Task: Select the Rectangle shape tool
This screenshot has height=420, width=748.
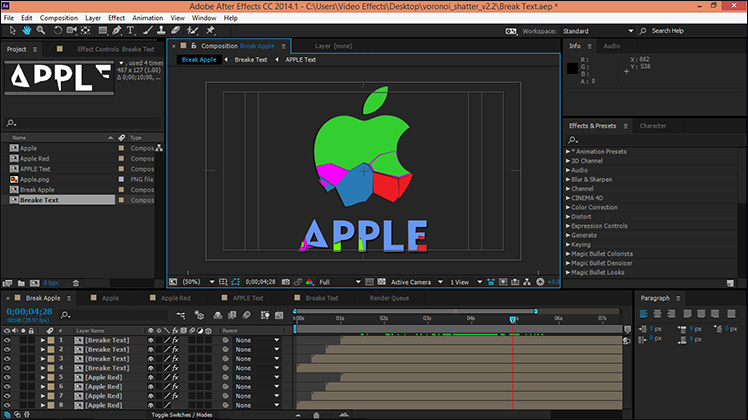Action: [103, 31]
